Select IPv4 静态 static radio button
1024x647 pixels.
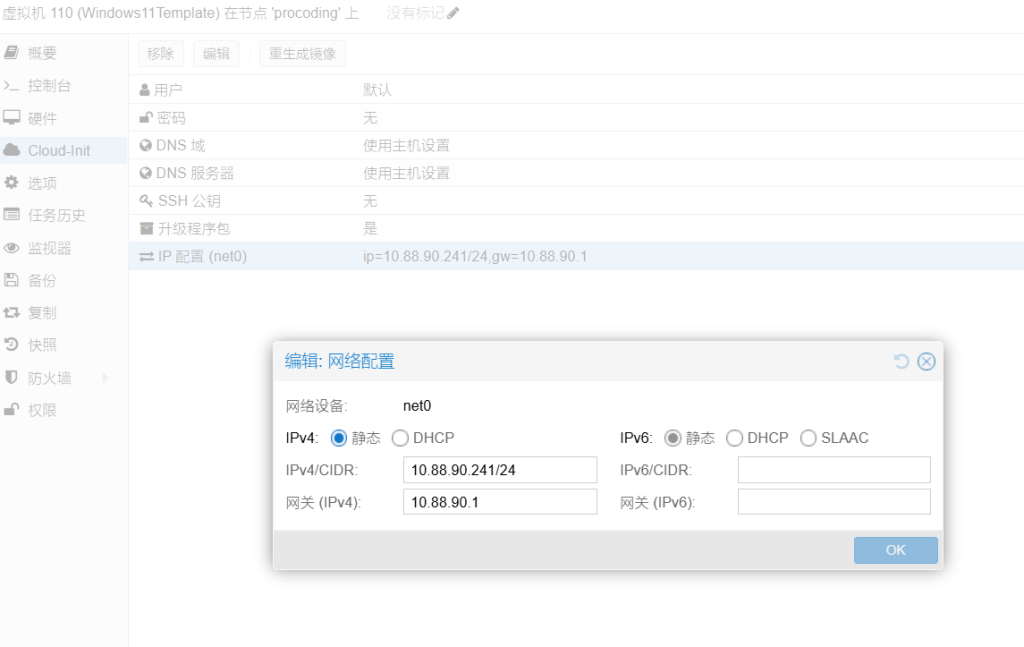pyautogui.click(x=338, y=438)
